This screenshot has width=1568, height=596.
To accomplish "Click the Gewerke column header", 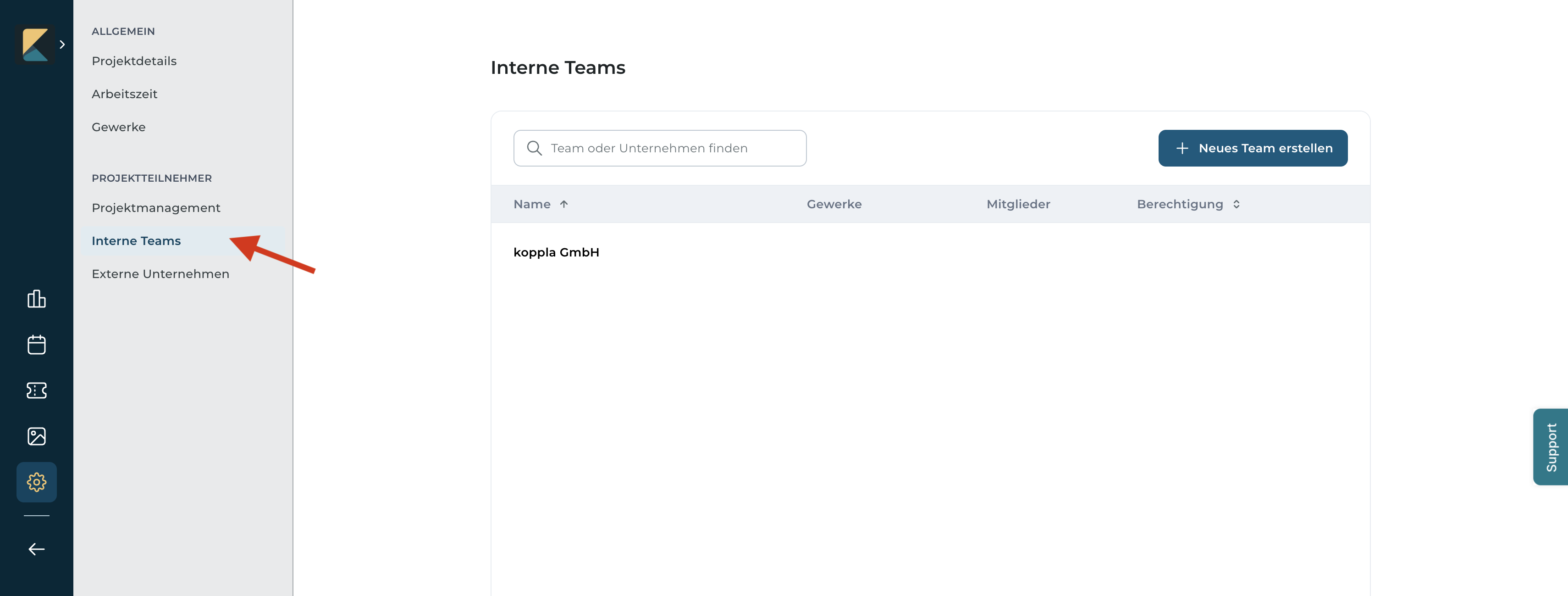I will [x=834, y=204].
